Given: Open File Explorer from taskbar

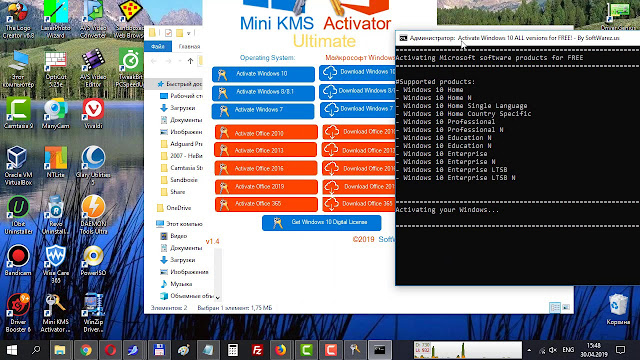Looking at the screenshot, I should (60, 350).
